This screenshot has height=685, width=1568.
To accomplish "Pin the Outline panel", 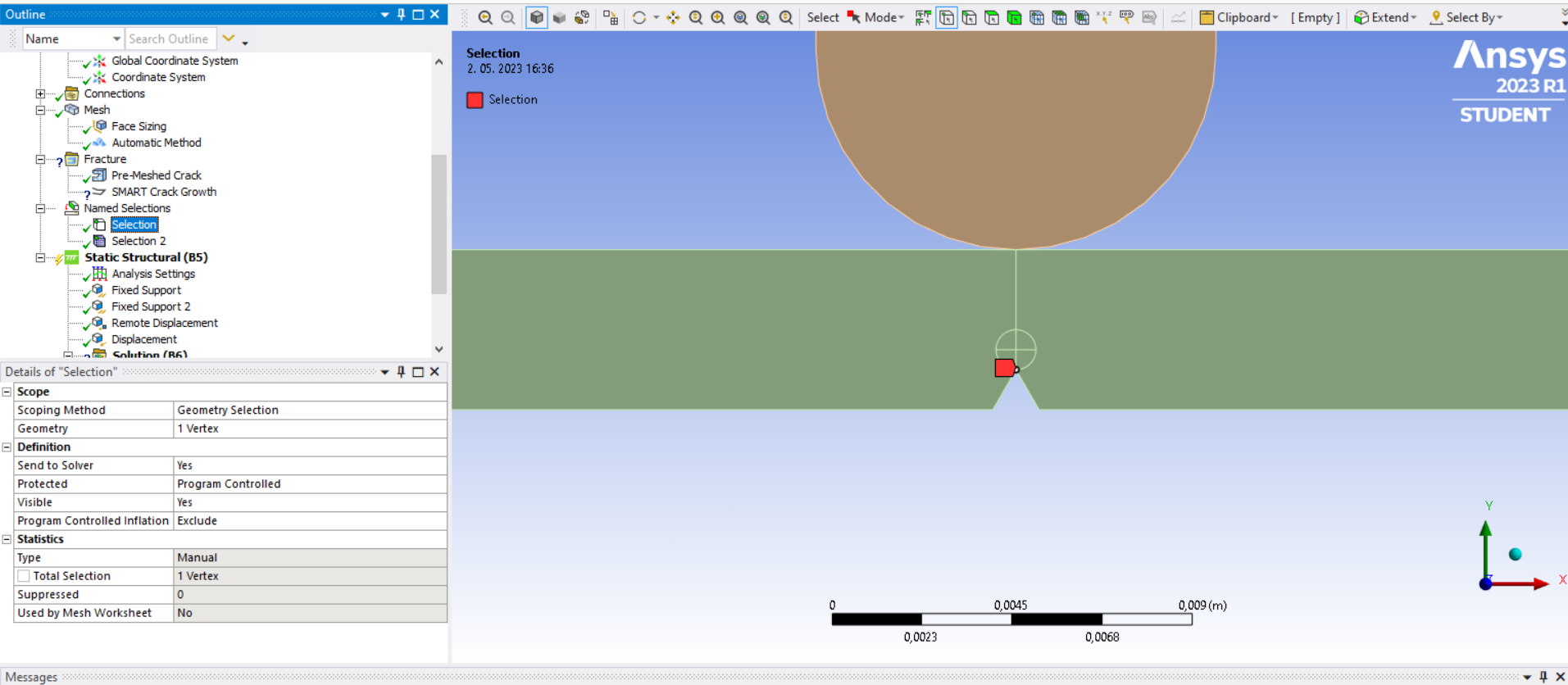I will coord(401,14).
